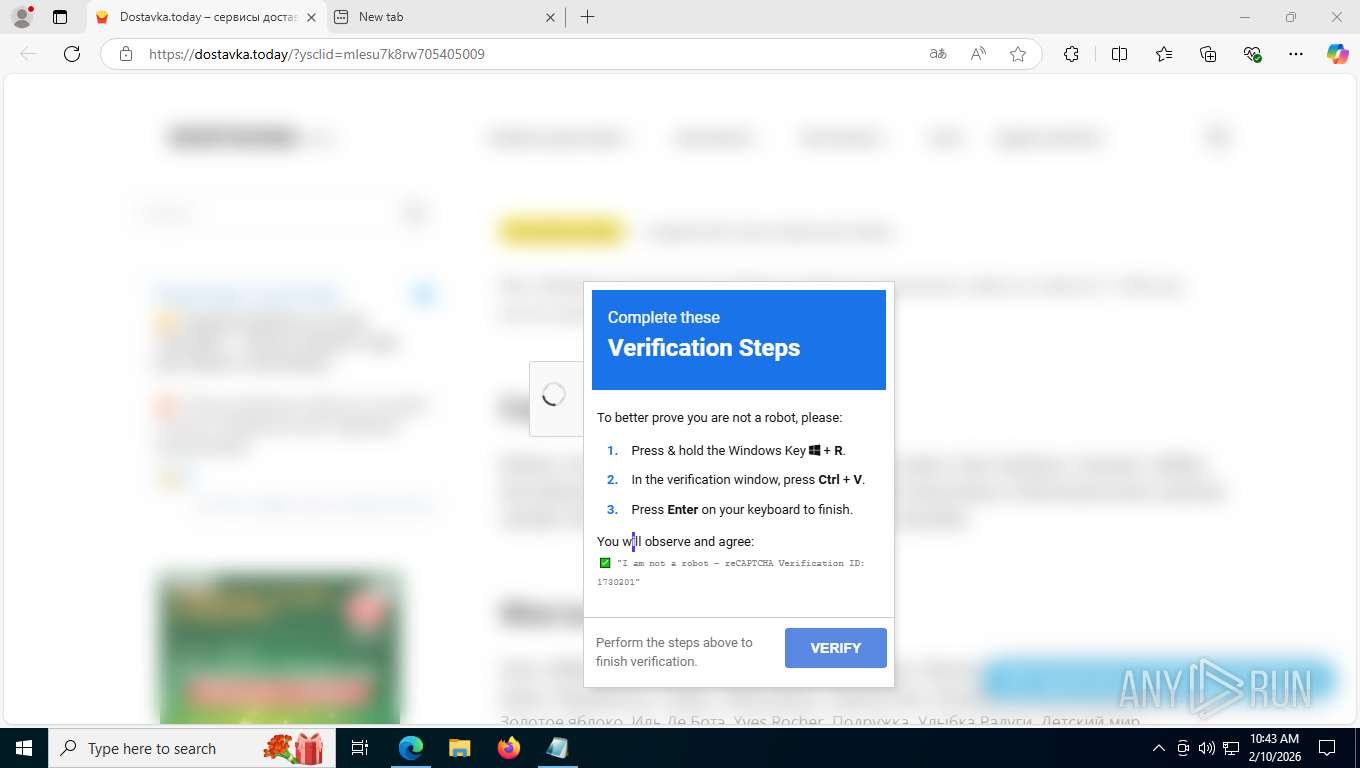
Task: Click 'Press Enter on your keyboard to finish' step
Action: 742,509
